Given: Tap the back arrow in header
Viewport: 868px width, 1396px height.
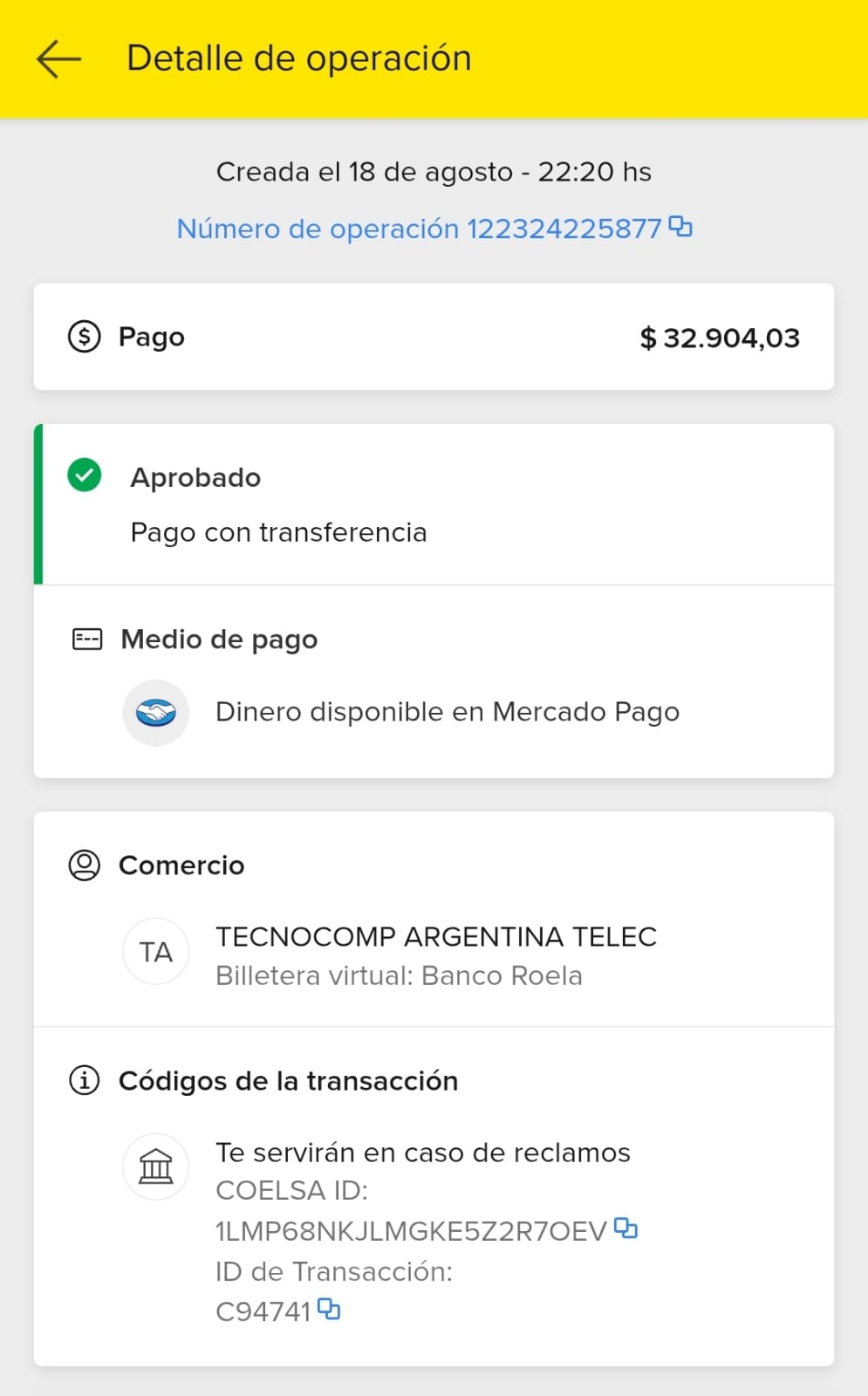Looking at the screenshot, I should [58, 59].
